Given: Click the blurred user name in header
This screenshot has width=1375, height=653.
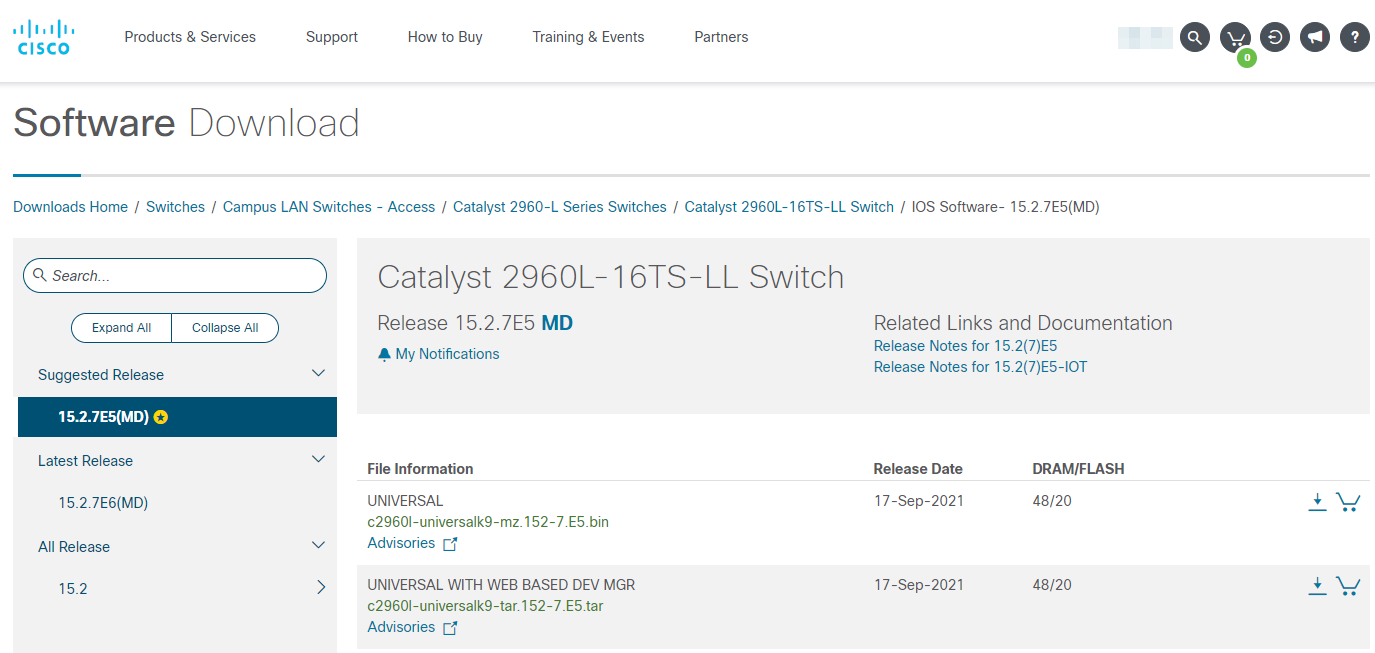Looking at the screenshot, I should 1145,38.
